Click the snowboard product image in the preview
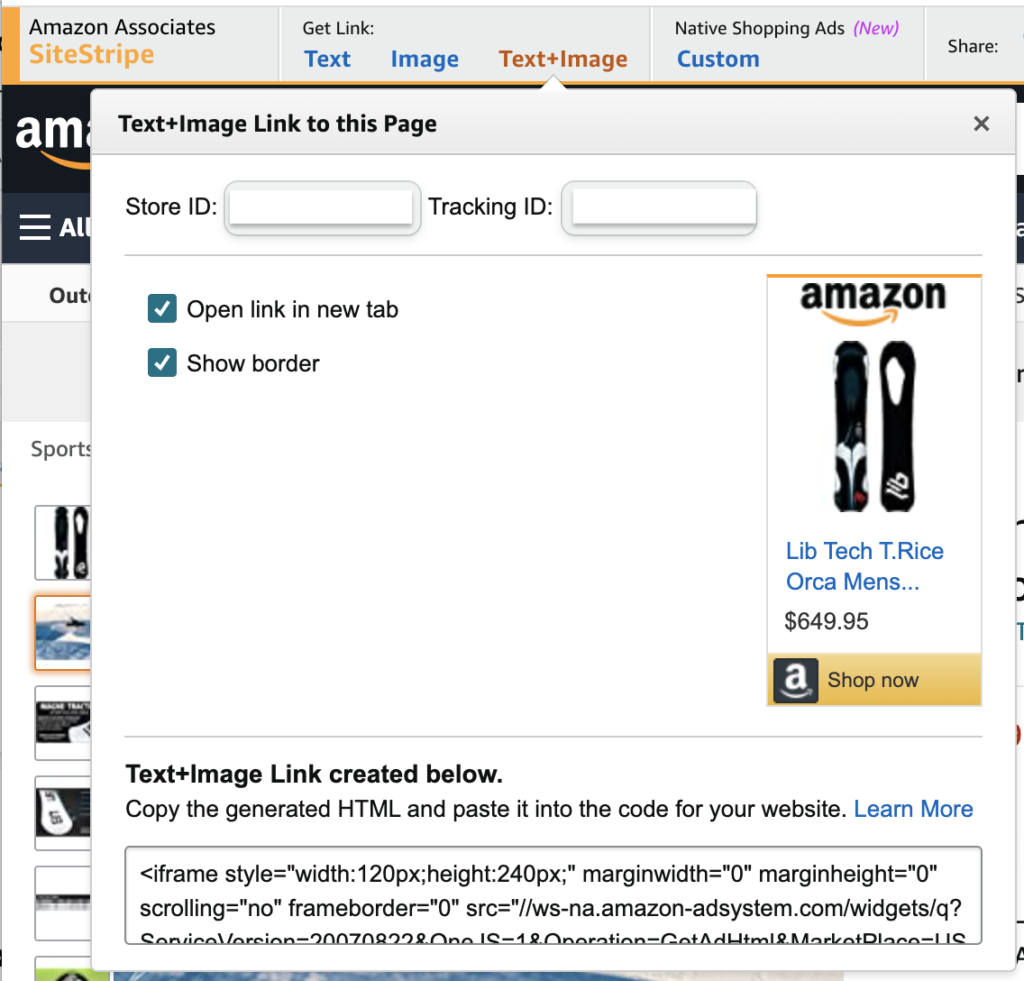Viewport: 1024px width, 981px height. tap(873, 426)
